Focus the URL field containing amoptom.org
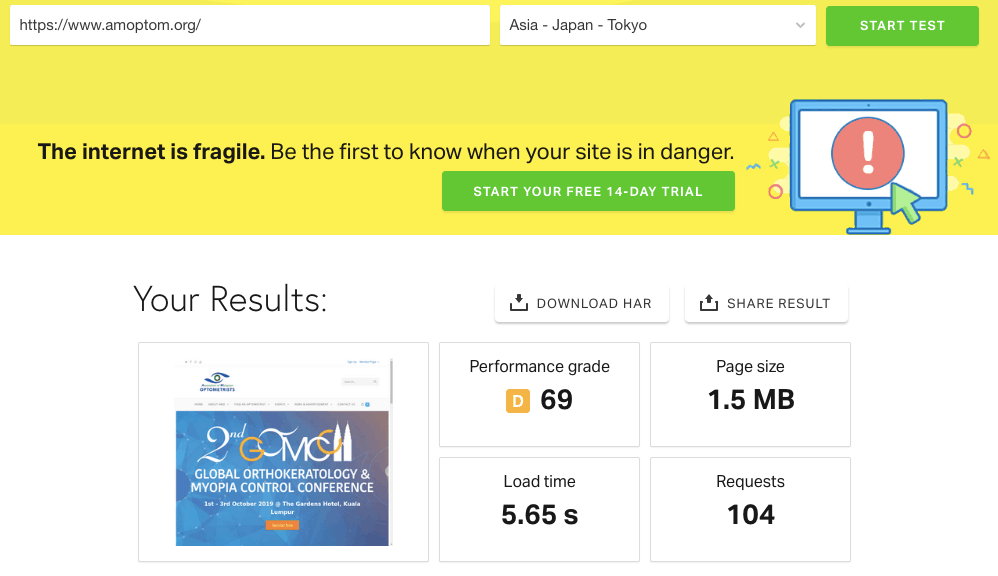 [249, 26]
